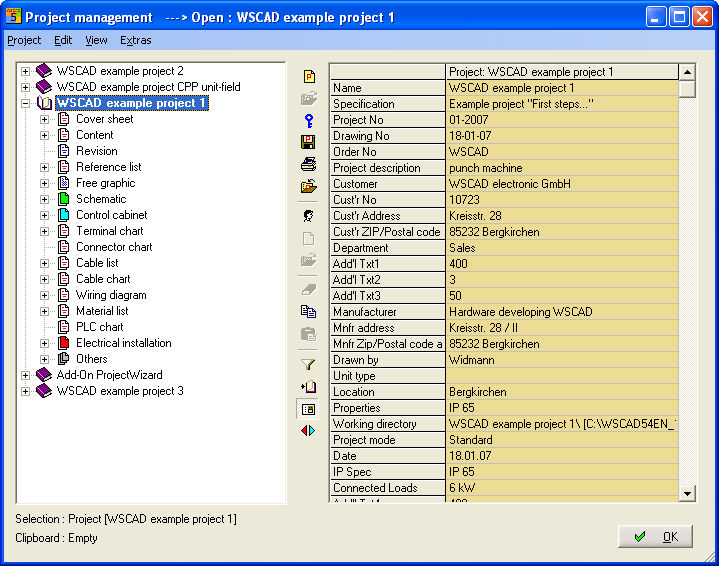Click the book icon for WSCAD example project 2
Screen dimensions: 719x566
point(44,70)
